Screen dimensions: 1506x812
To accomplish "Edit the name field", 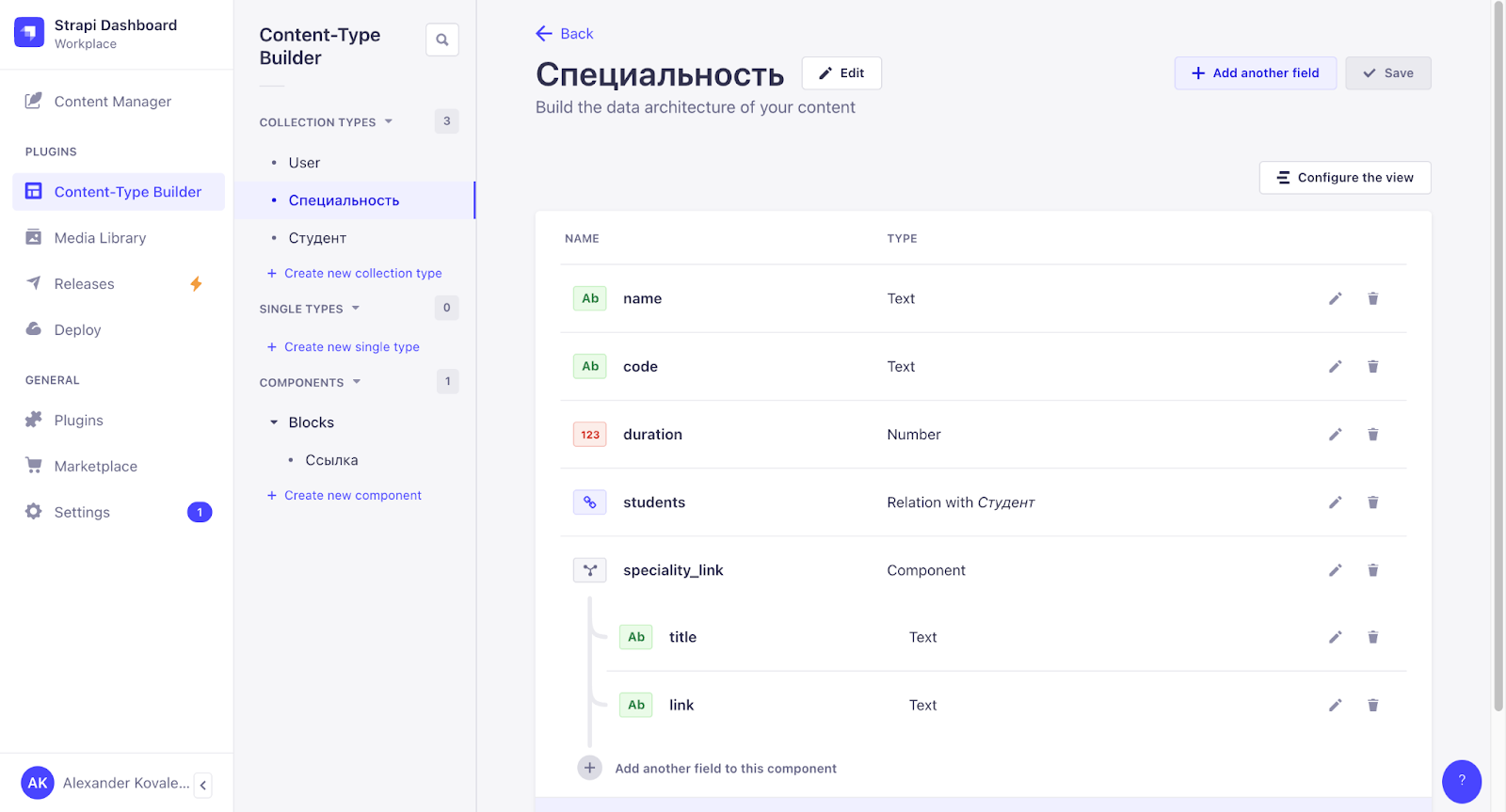I will [1335, 299].
